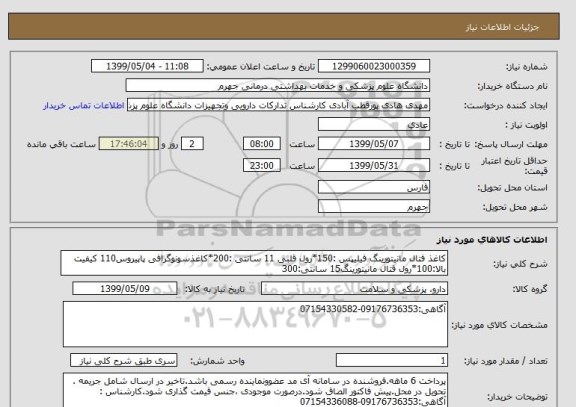Image resolution: width=576 pixels, height=407 pixels.
Task: Click the response deadline time 08:00
Action: pos(262,144)
